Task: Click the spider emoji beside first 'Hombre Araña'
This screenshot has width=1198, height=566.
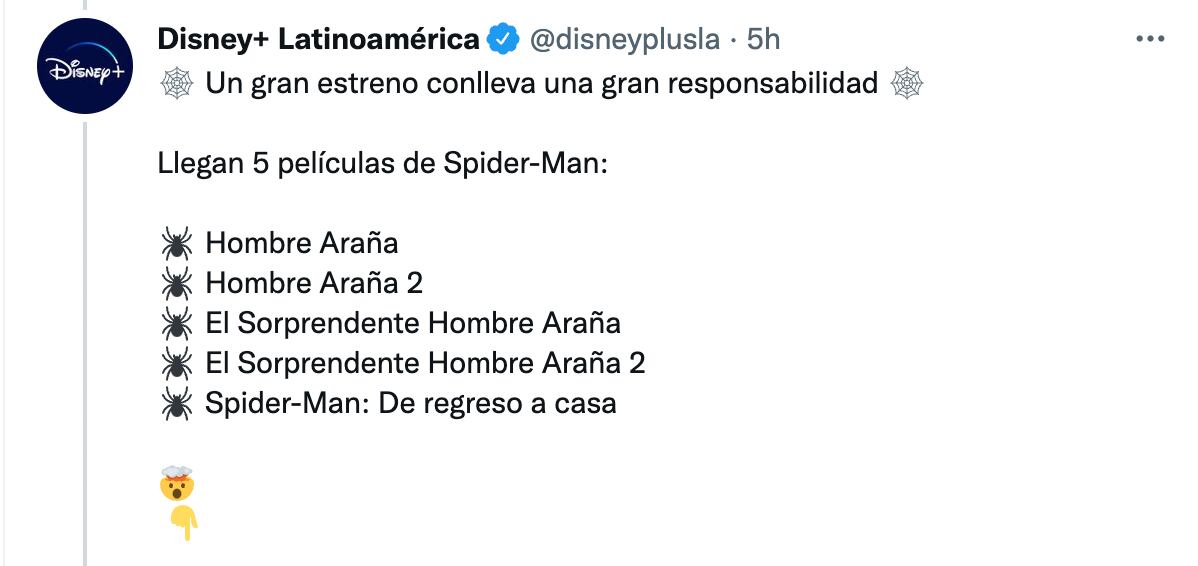Action: coord(176,243)
